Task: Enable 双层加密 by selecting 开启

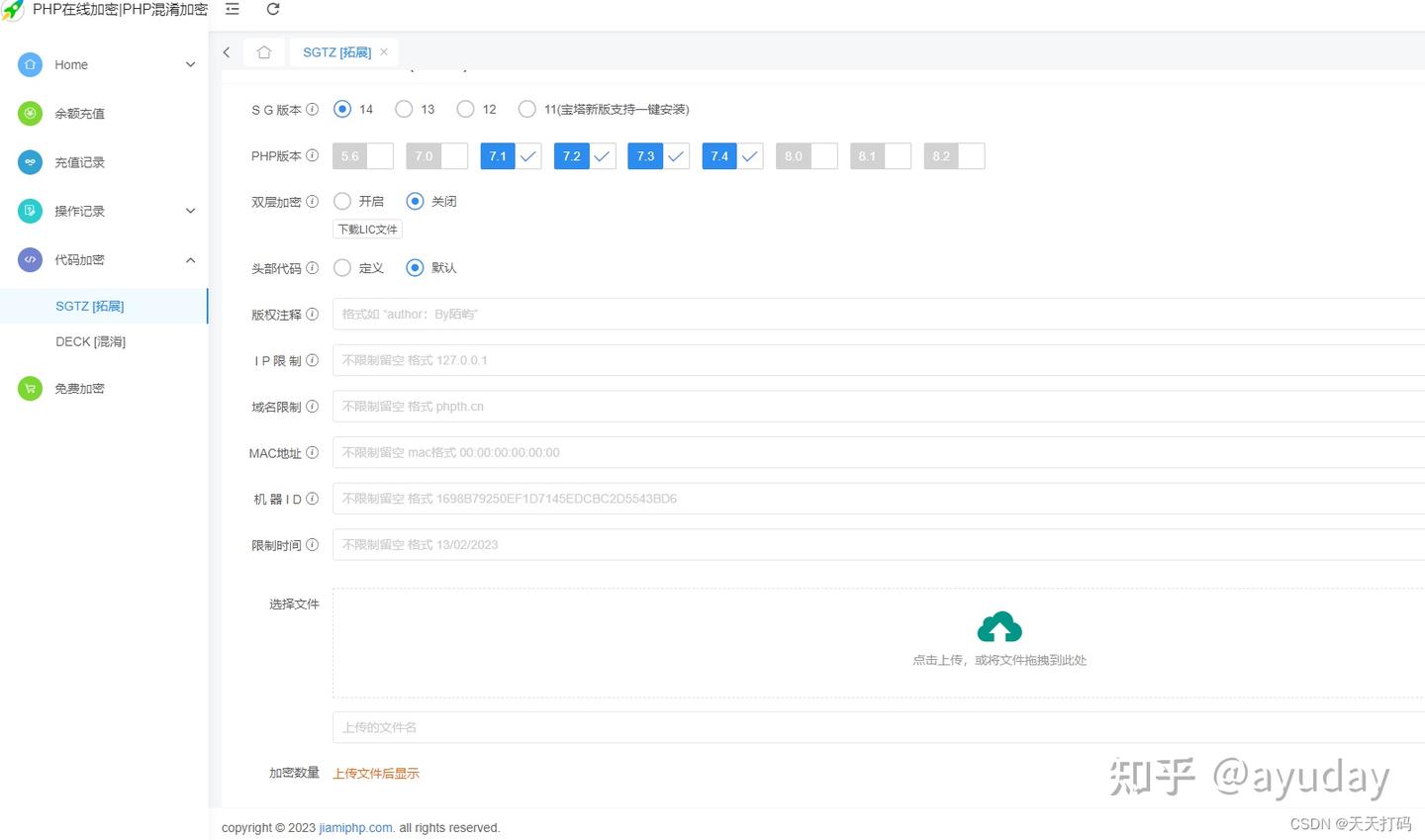Action: tap(342, 201)
